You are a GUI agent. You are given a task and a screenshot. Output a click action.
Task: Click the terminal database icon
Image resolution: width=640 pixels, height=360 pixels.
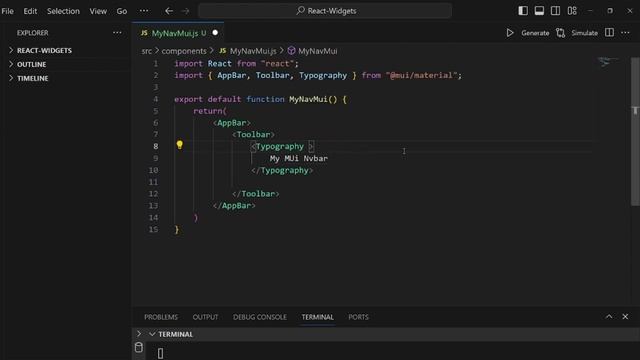coord(139,347)
